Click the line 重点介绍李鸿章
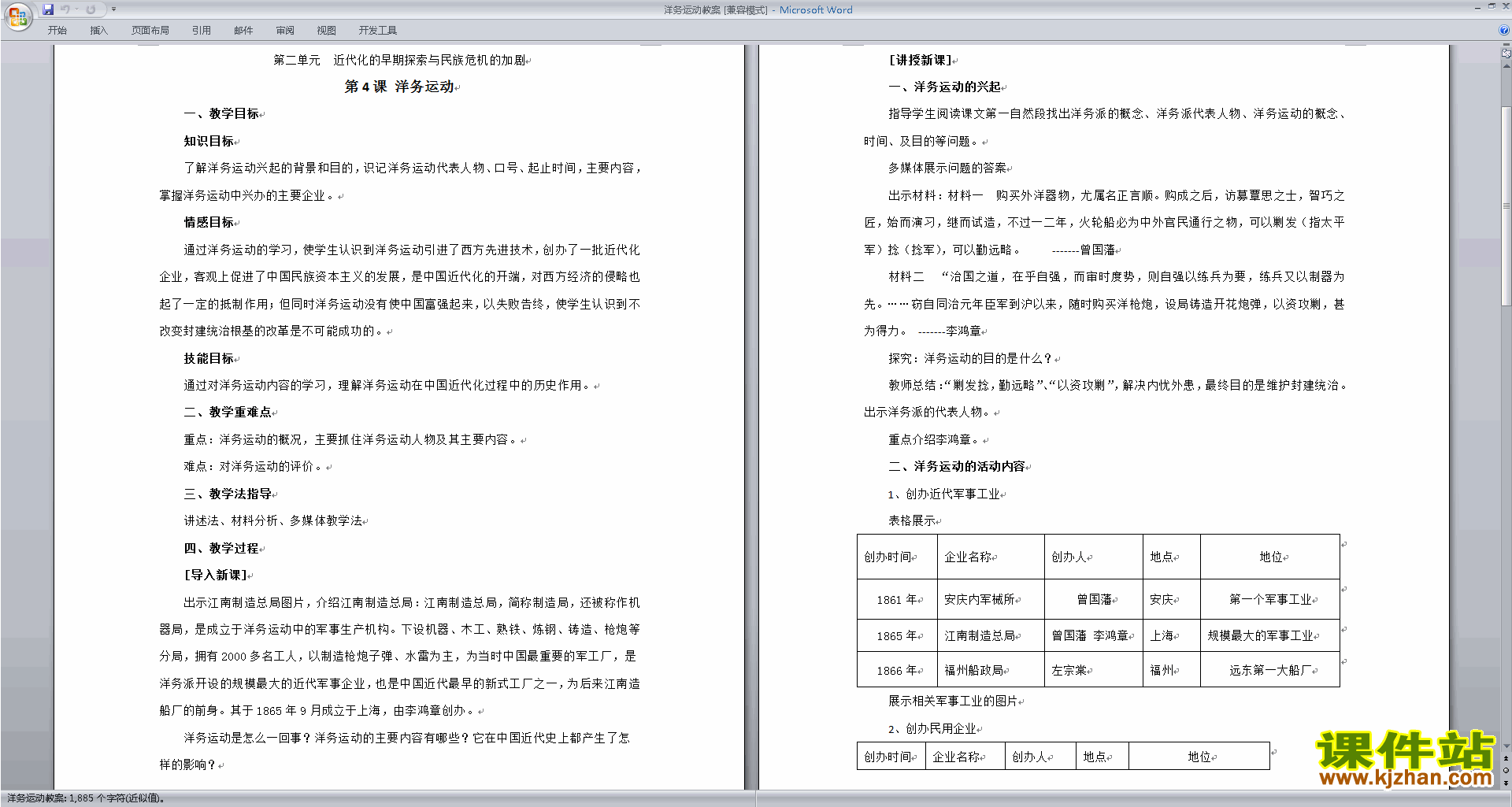This screenshot has width=1512, height=807. 934,439
